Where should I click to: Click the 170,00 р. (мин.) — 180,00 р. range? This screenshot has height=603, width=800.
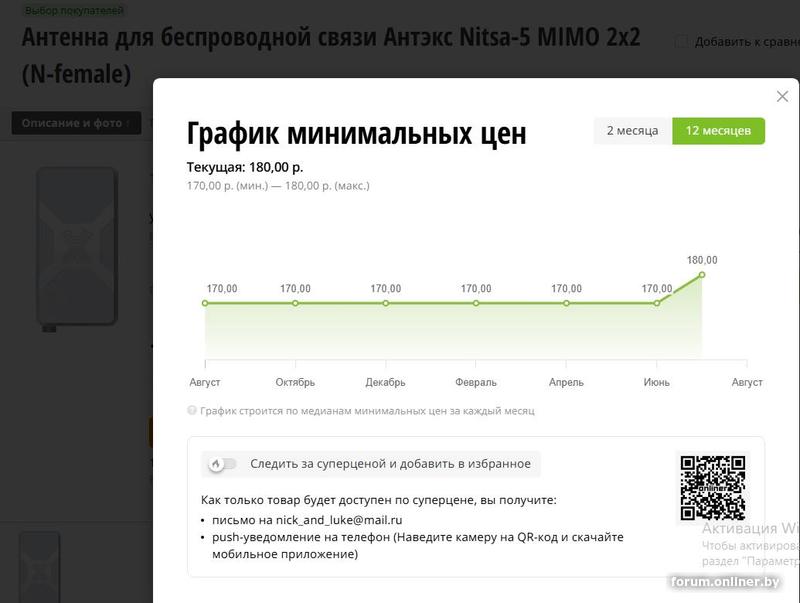pos(278,186)
